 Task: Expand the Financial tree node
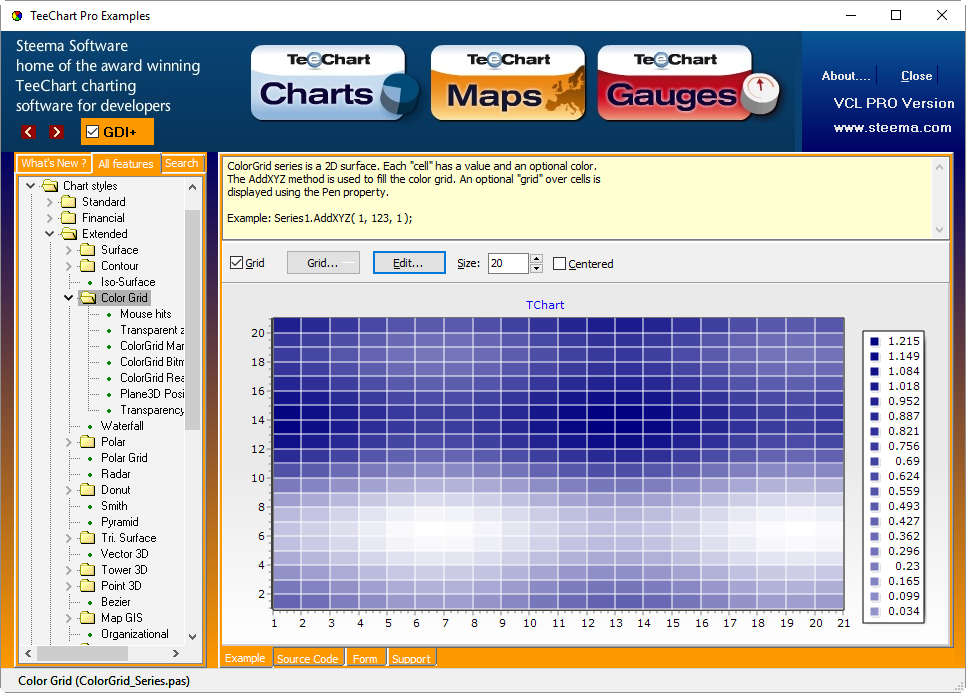pos(49,217)
